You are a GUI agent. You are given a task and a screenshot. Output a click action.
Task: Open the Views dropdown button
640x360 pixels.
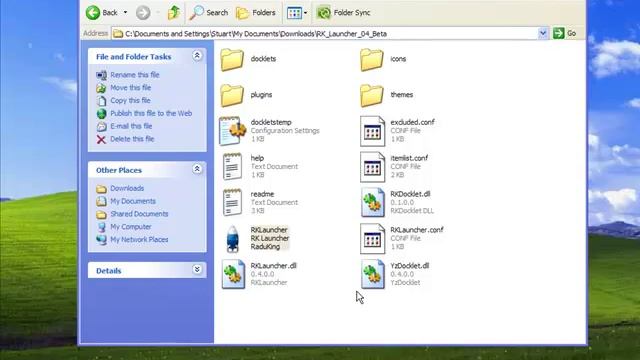(297, 13)
